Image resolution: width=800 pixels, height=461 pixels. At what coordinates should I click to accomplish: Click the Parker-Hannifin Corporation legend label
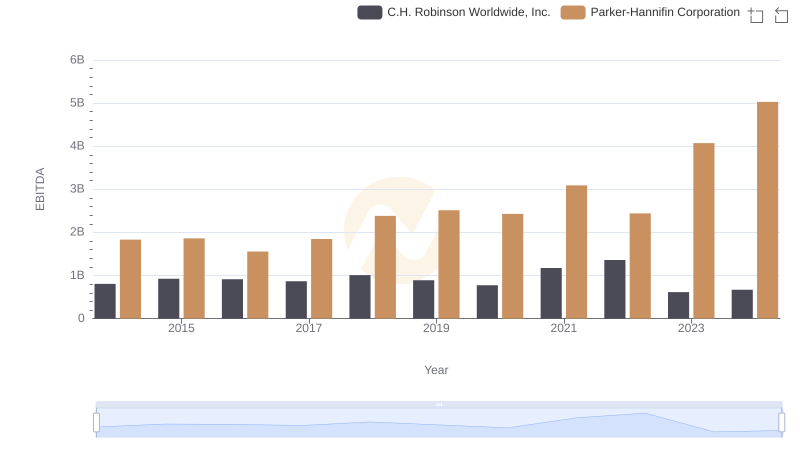pos(665,12)
